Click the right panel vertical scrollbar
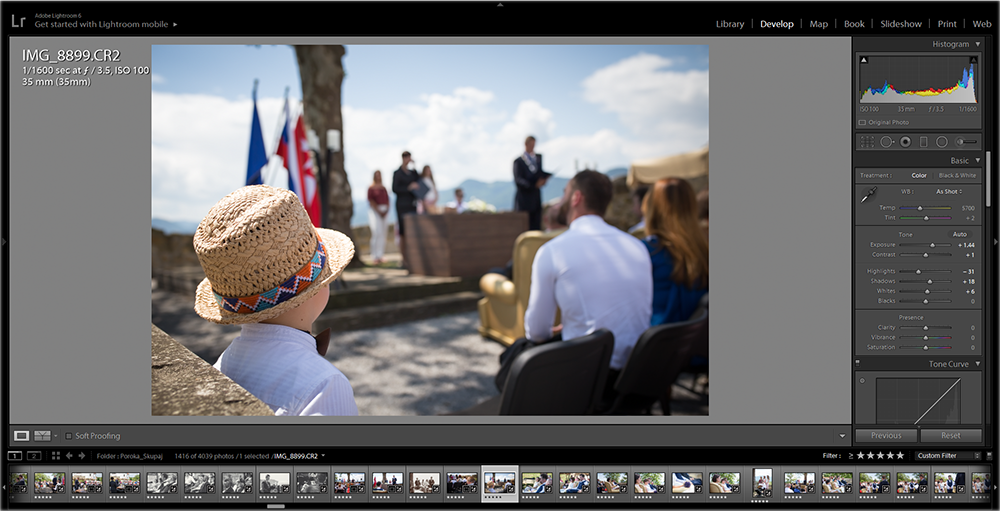The height and width of the screenshot is (511, 1000). [x=988, y=180]
